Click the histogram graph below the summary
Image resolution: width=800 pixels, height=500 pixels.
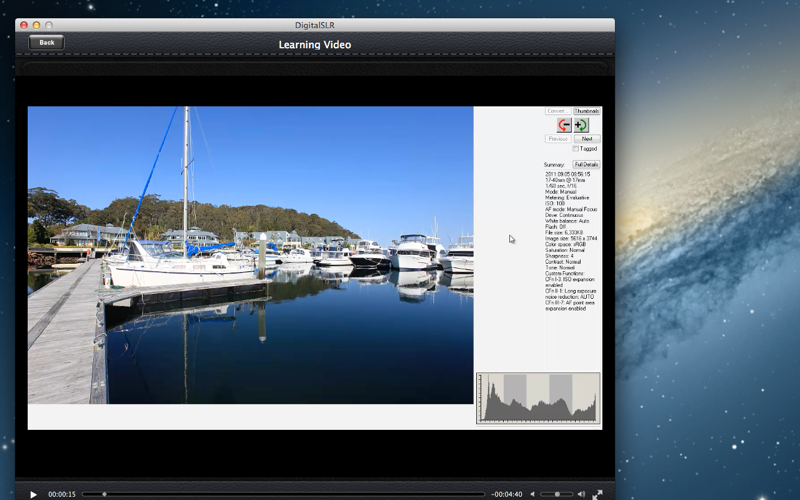pyautogui.click(x=538, y=398)
